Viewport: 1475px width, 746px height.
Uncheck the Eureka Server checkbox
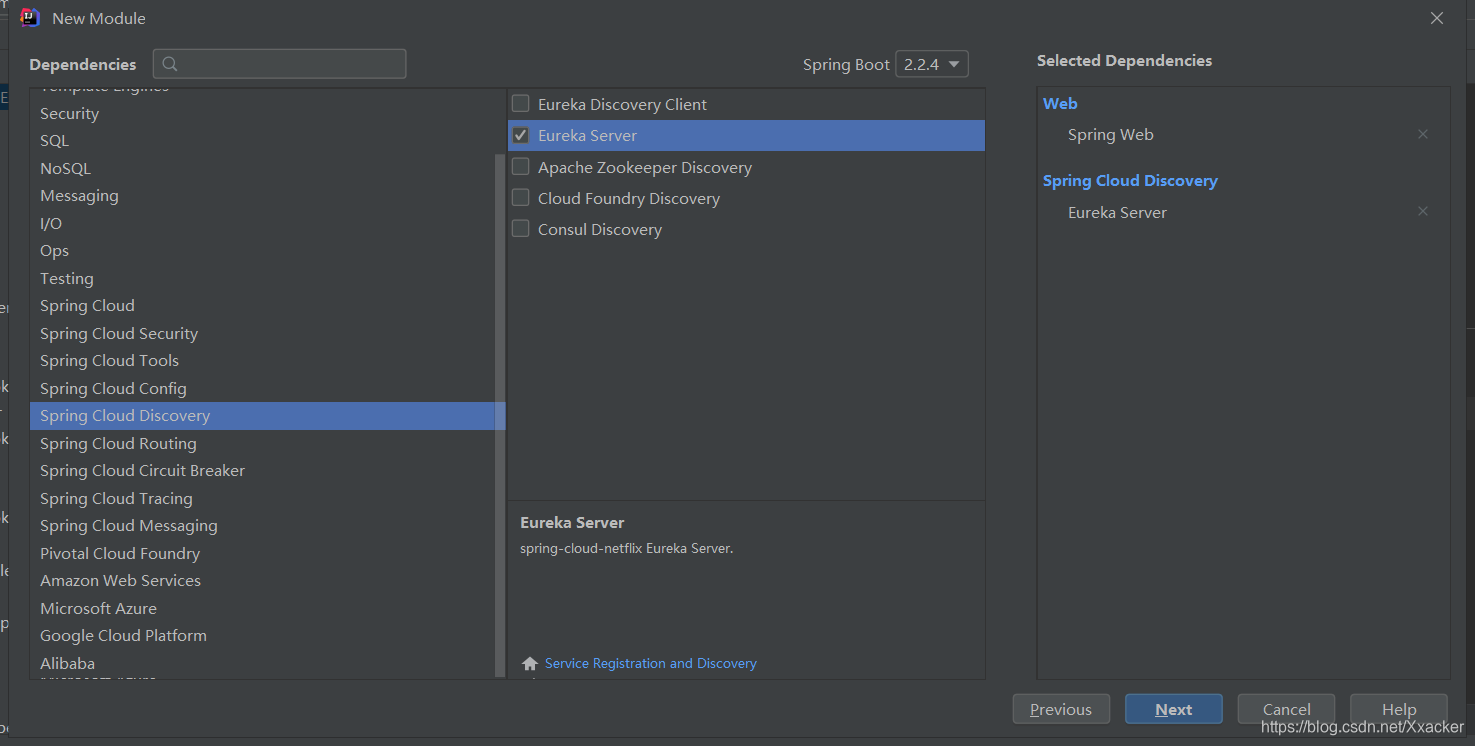click(521, 135)
